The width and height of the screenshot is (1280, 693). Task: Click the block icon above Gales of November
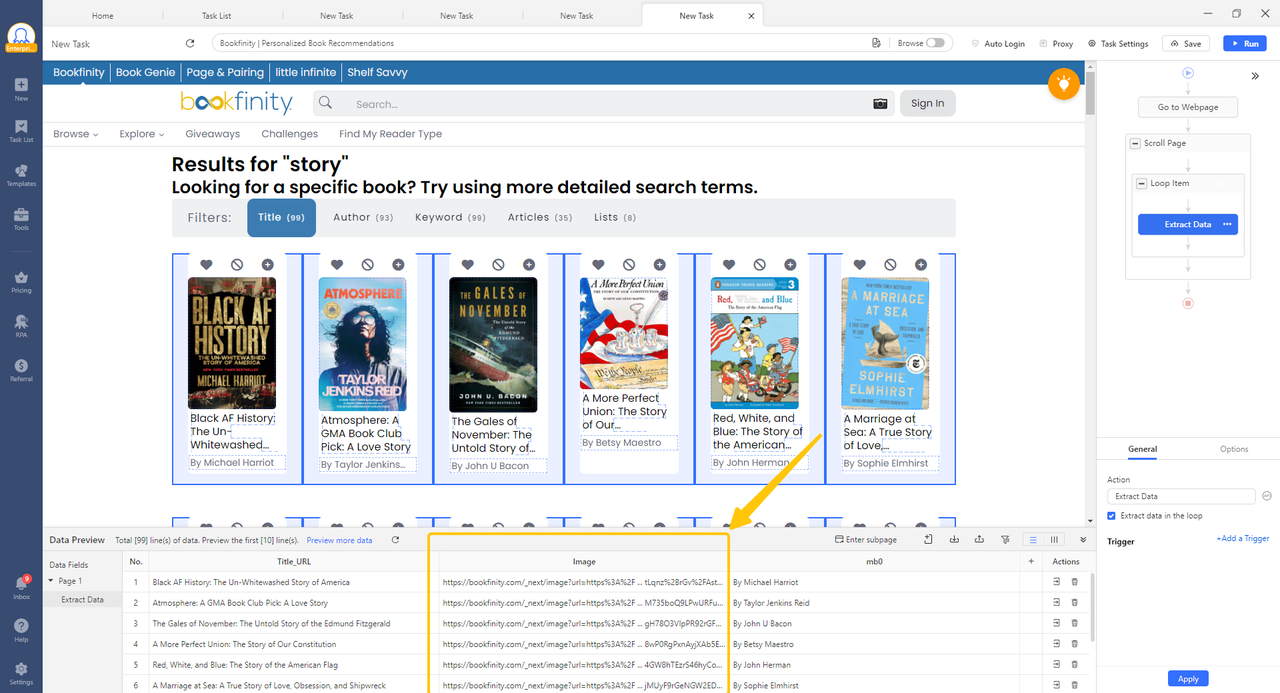click(498, 264)
